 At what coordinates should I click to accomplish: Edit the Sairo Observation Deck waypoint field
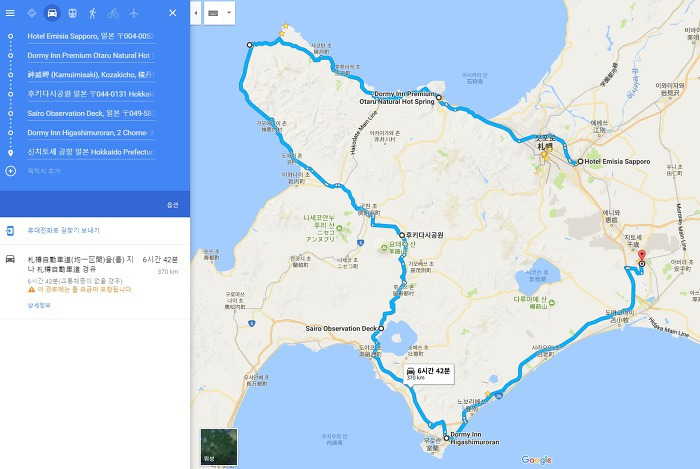coord(91,113)
